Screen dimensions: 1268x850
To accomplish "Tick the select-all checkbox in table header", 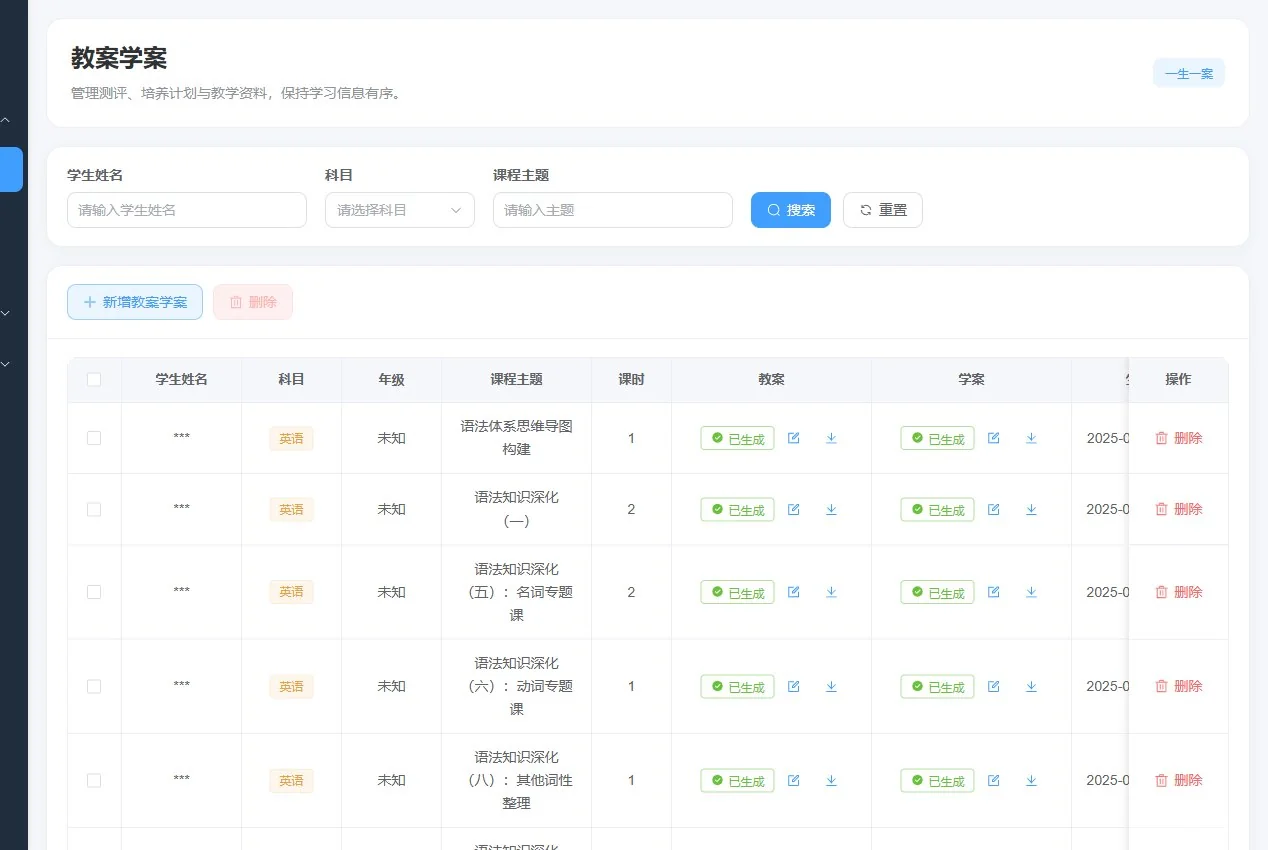I will pyautogui.click(x=94, y=379).
